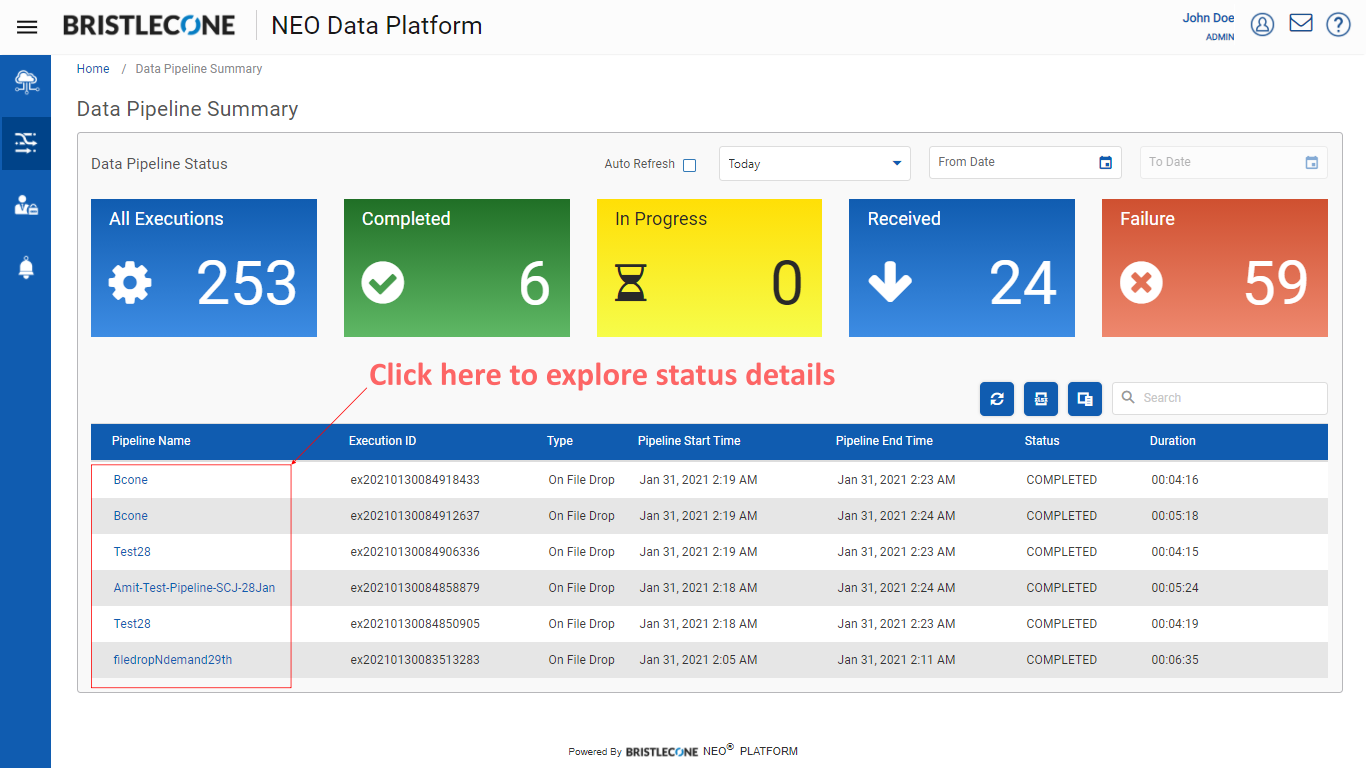Click the middle export icon beside refresh
The height and width of the screenshot is (768, 1366).
click(1041, 399)
